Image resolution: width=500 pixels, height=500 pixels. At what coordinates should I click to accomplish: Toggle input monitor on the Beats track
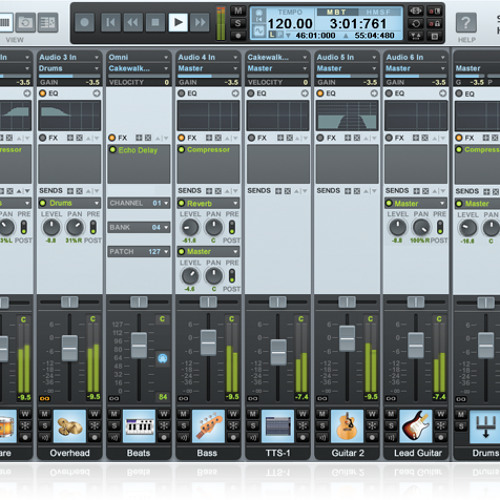pyautogui.click(x=114, y=437)
